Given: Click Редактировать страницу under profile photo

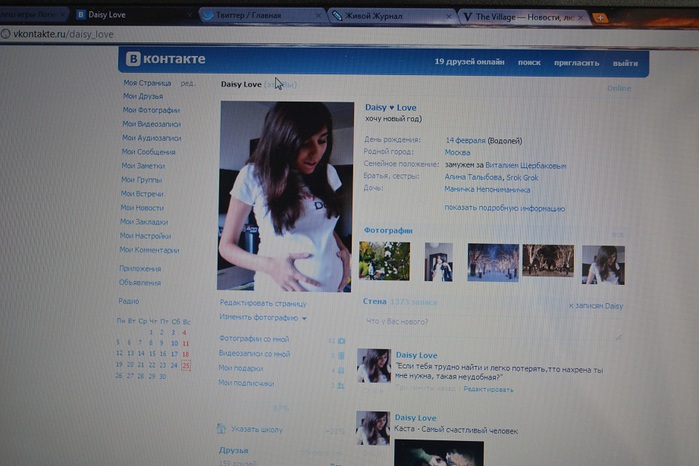Looking at the screenshot, I should click(x=263, y=303).
